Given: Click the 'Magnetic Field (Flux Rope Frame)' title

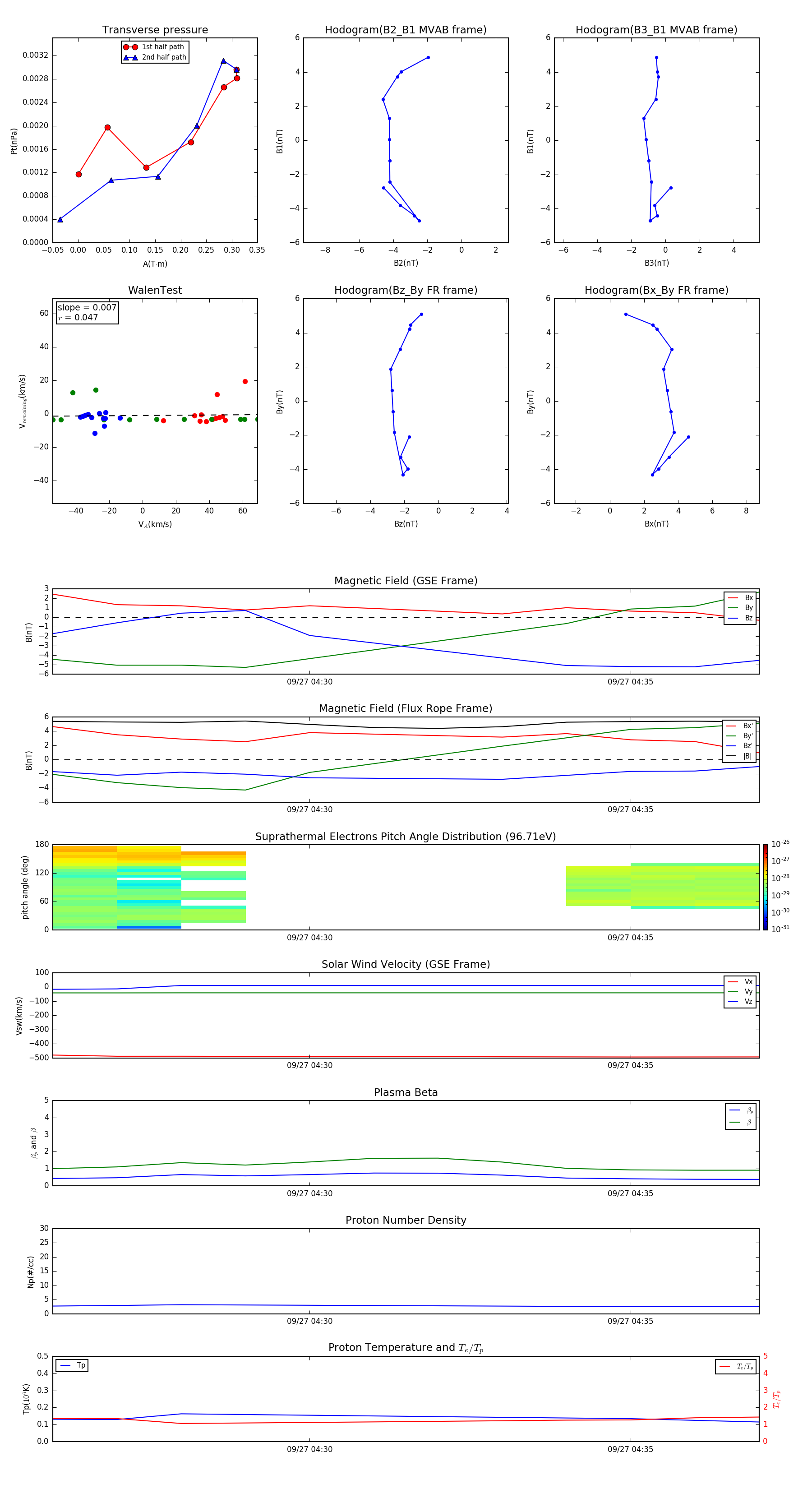Looking at the screenshot, I should pos(406,709).
